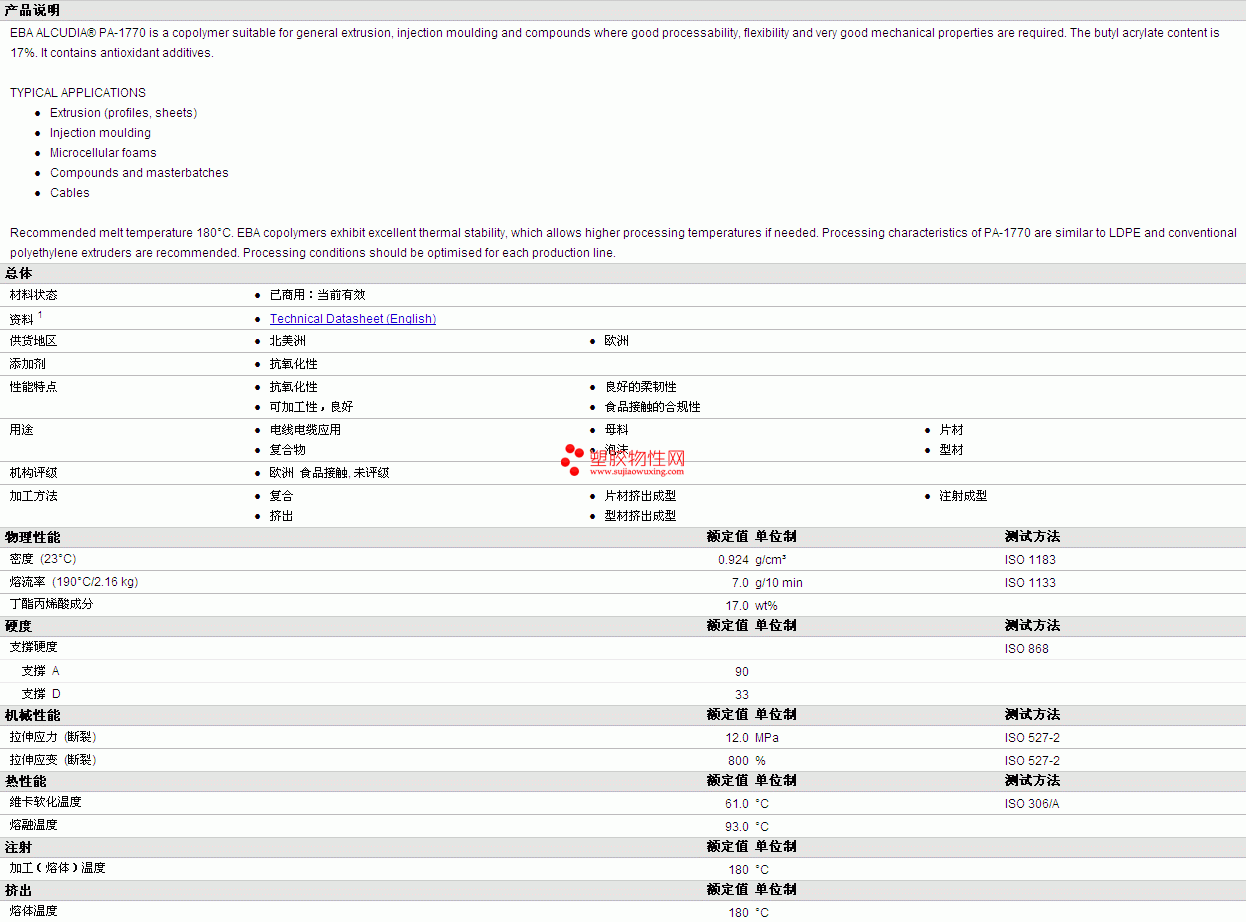Select the 欧洲 region value

click(x=616, y=341)
